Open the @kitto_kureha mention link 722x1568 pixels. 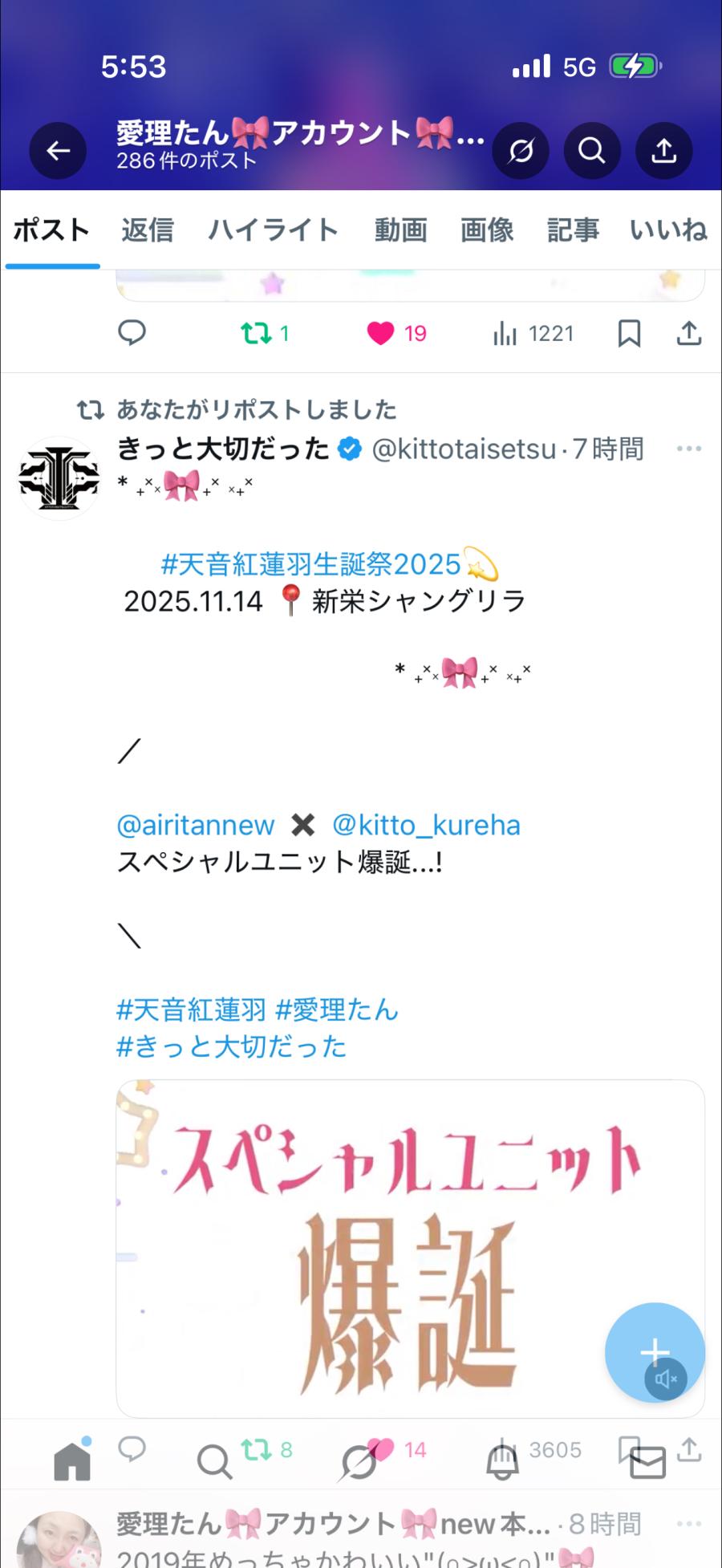tap(426, 825)
